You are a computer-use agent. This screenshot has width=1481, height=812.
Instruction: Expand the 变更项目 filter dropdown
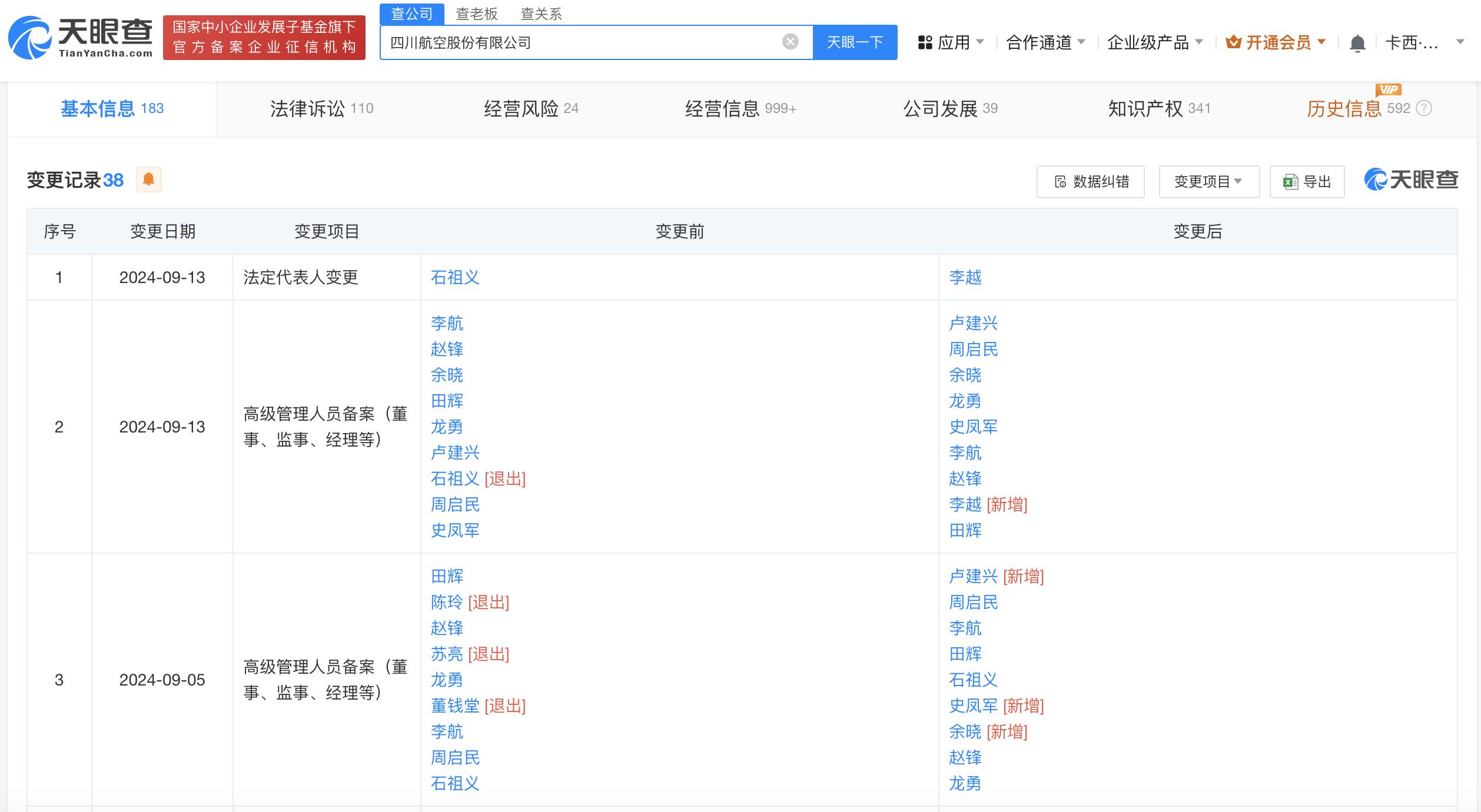click(1208, 182)
